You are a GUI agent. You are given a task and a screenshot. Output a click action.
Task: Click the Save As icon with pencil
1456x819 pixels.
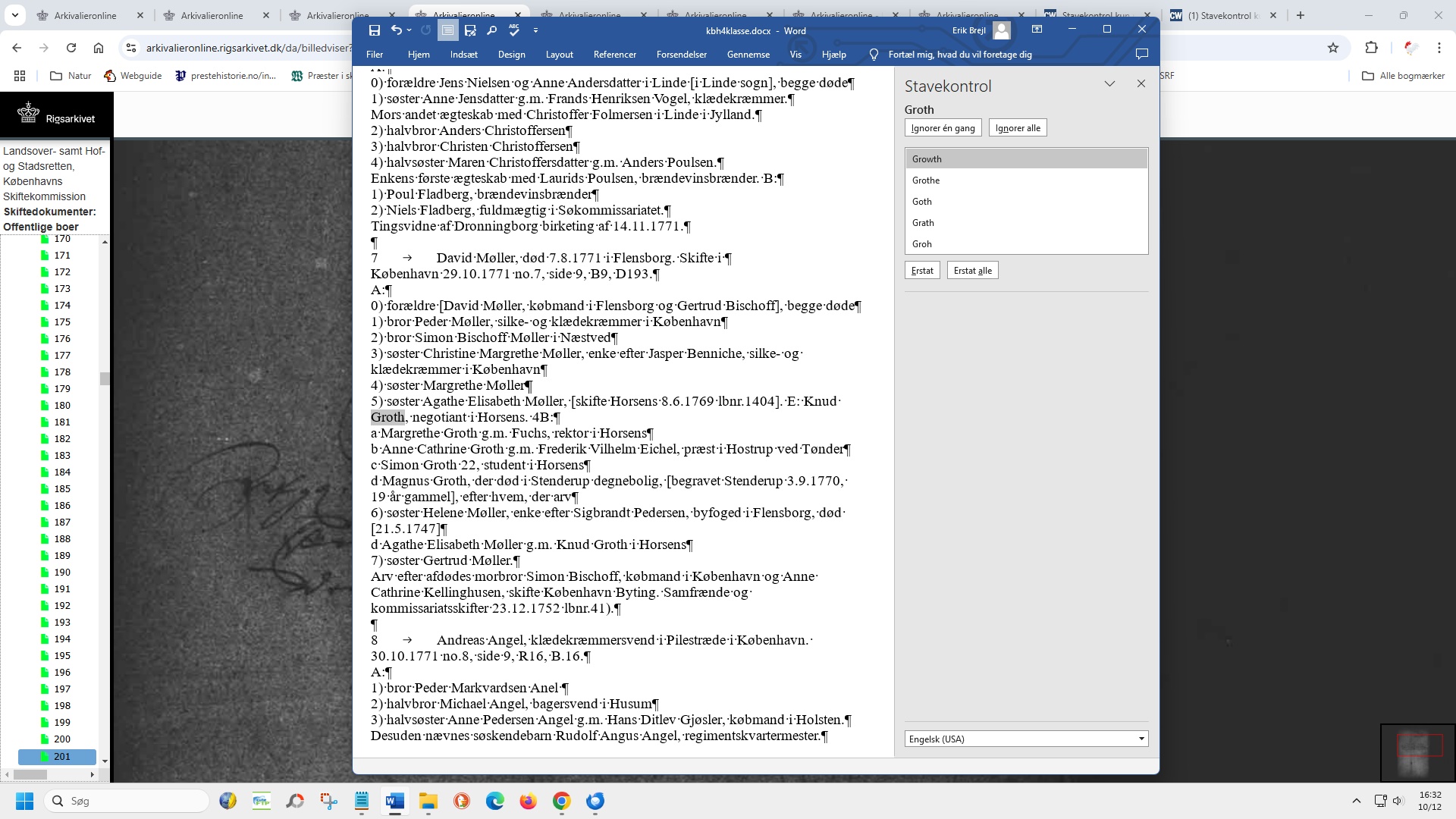[x=470, y=30]
